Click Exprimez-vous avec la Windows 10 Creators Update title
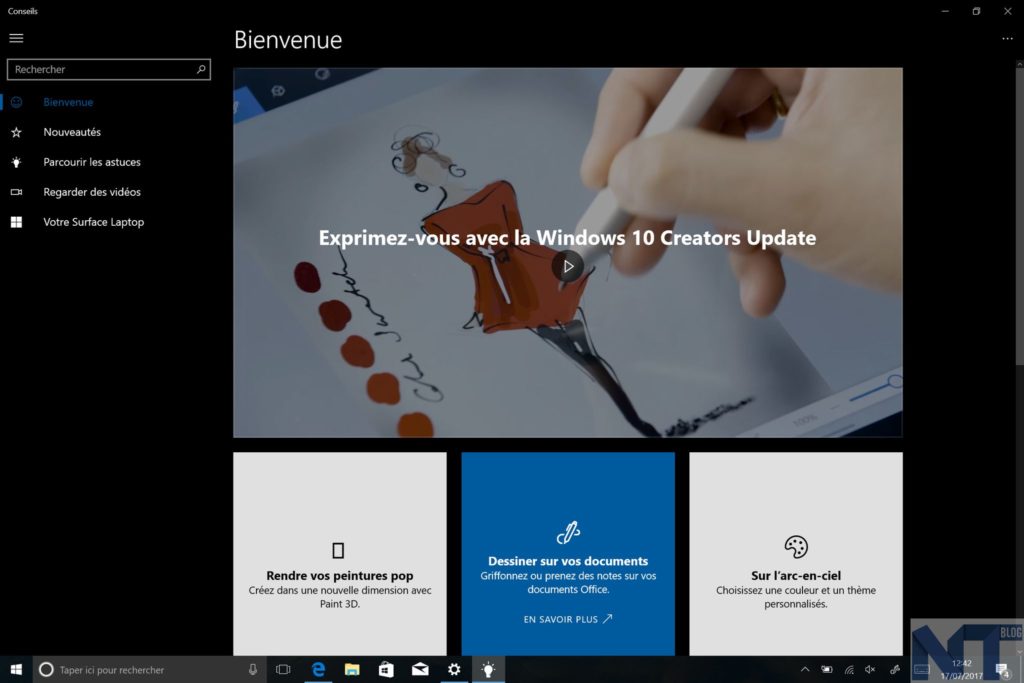1024x683 pixels. coord(567,238)
